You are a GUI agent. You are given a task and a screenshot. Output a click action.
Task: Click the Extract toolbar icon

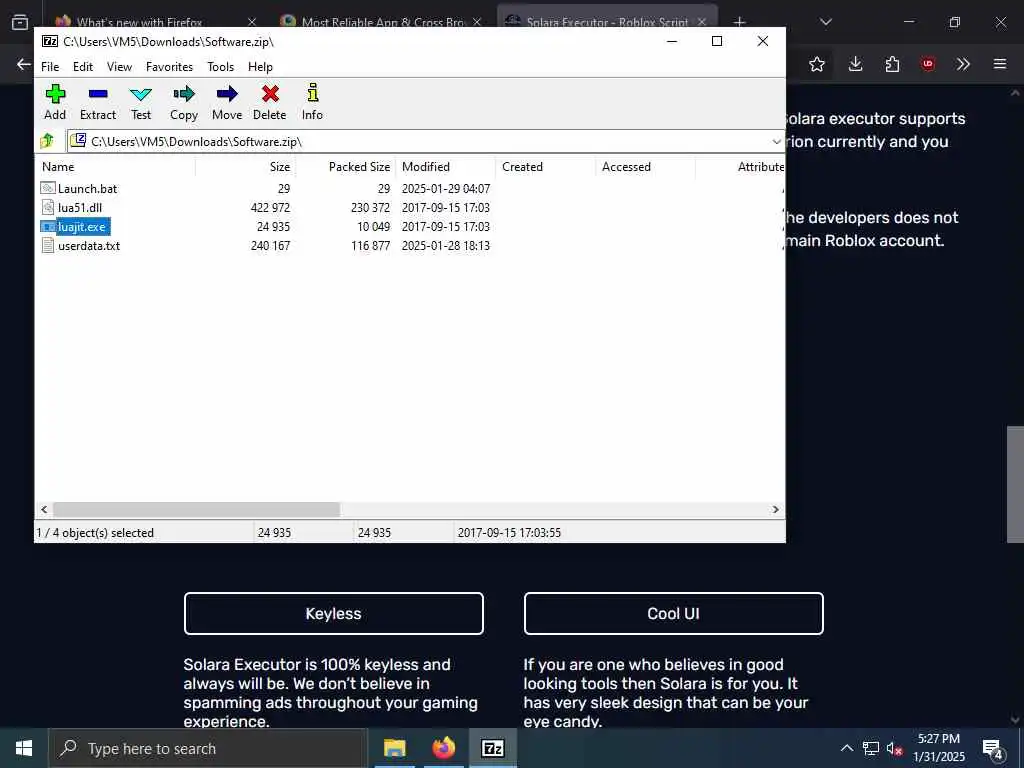pyautogui.click(x=98, y=94)
